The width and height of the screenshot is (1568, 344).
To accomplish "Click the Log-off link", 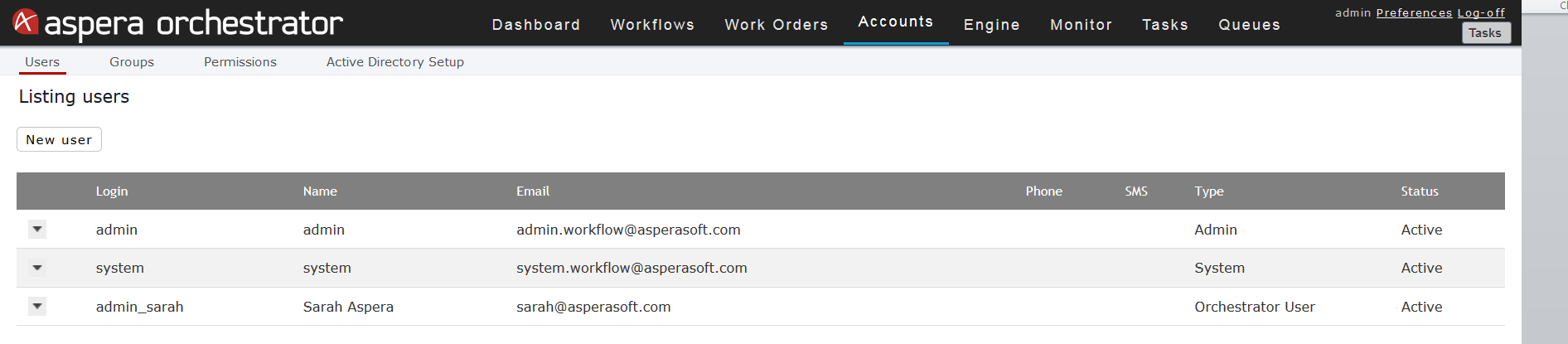I will (x=1481, y=12).
